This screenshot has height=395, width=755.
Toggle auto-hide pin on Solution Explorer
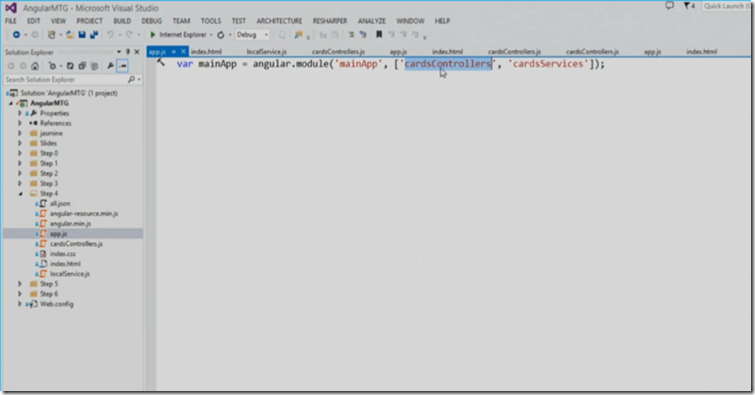point(128,52)
